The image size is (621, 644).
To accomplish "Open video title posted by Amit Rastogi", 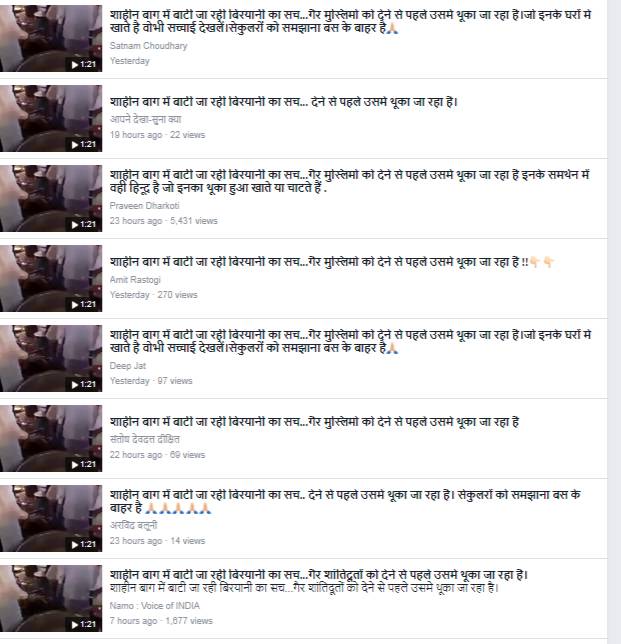I will (x=332, y=262).
